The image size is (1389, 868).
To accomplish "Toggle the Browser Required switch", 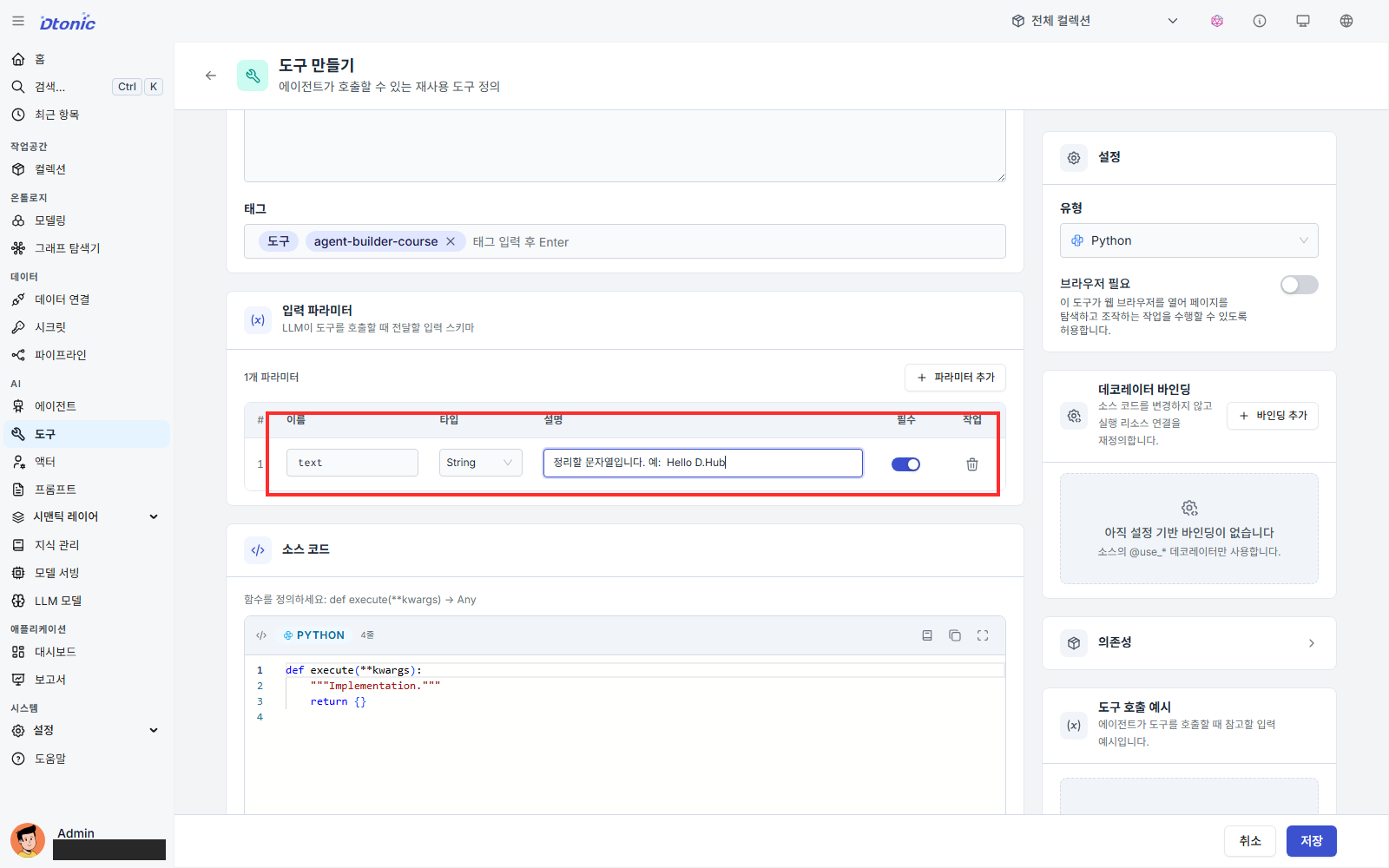I will coord(1299,285).
